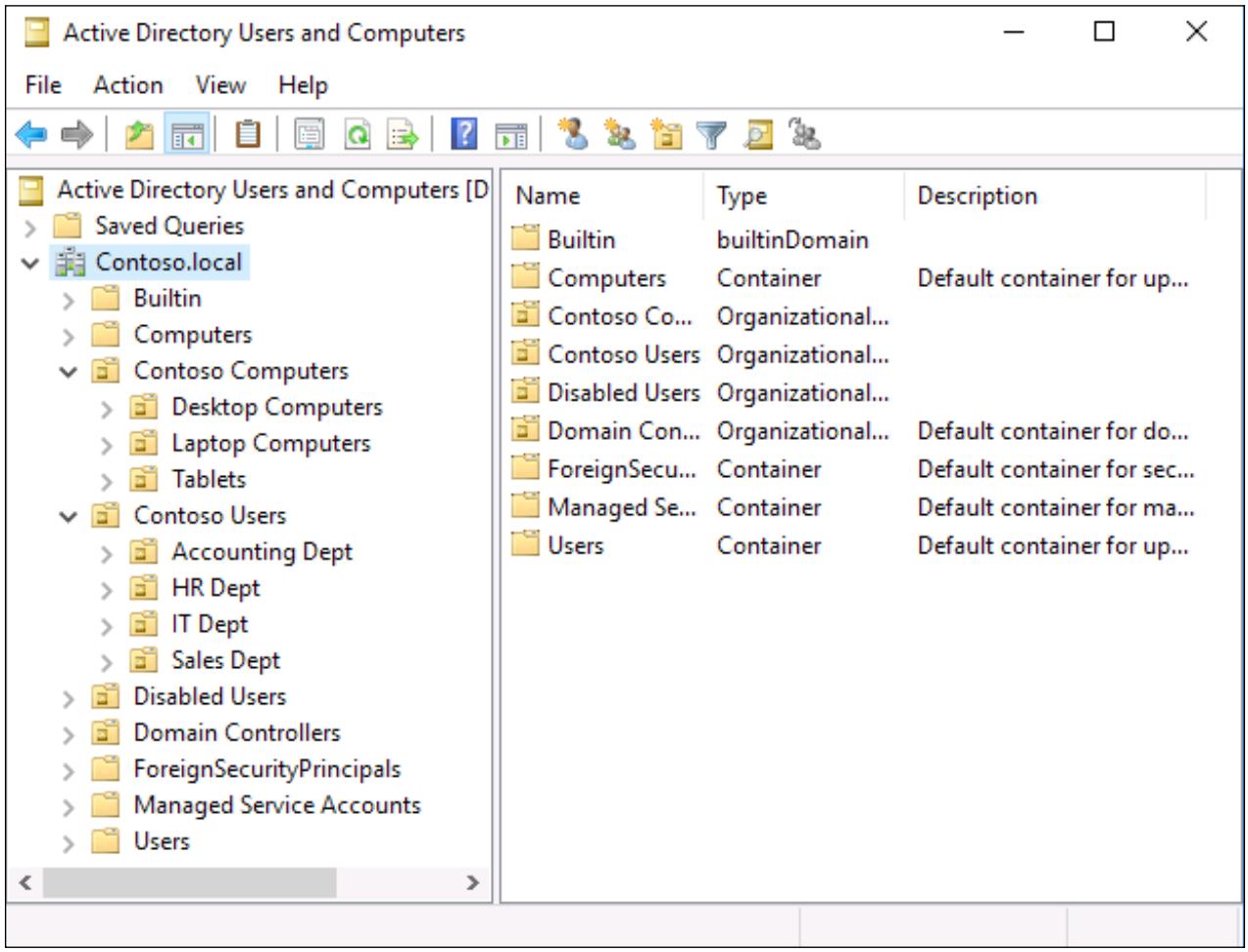Select Managed Se... row in list

point(856,507)
